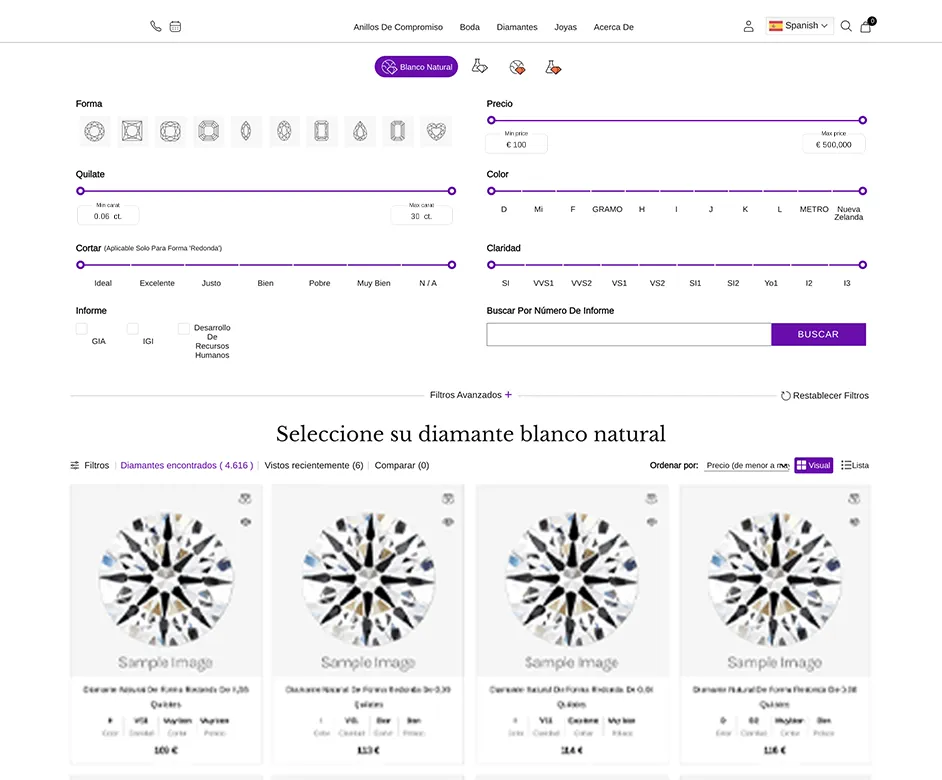This screenshot has height=780, width=942.
Task: Switch to lab-grown fancy color diamonds category
Action: tap(552, 65)
